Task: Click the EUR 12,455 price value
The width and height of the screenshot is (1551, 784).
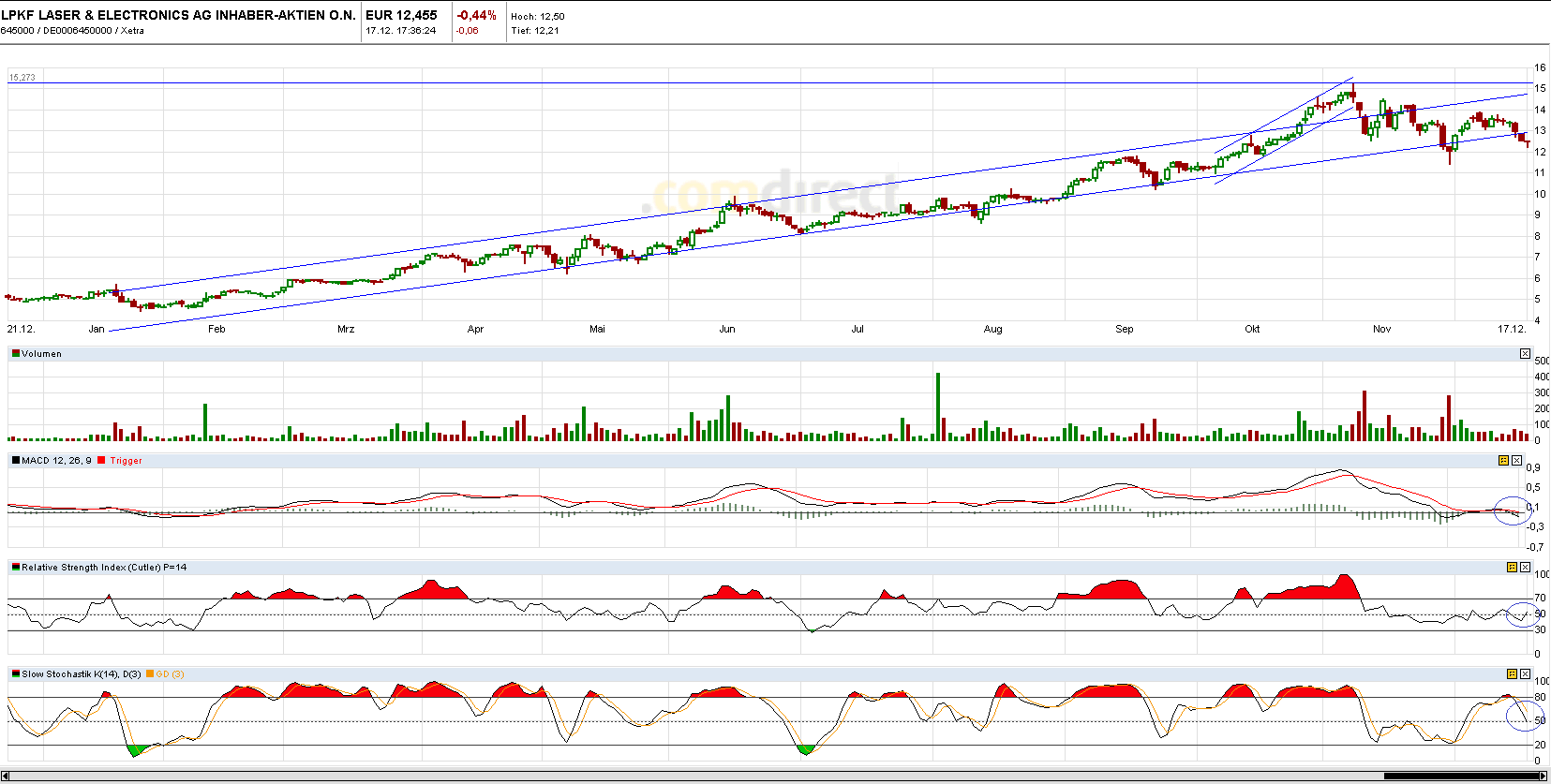Action: point(401,15)
